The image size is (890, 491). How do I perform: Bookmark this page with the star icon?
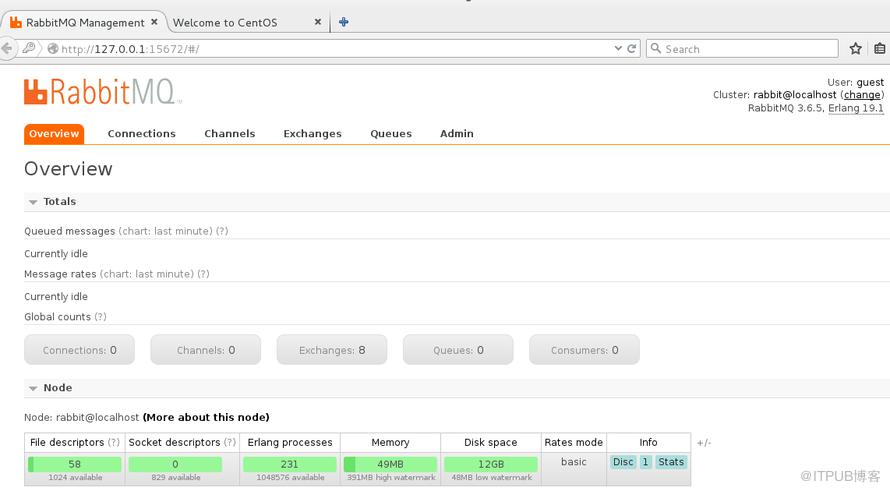pos(855,49)
